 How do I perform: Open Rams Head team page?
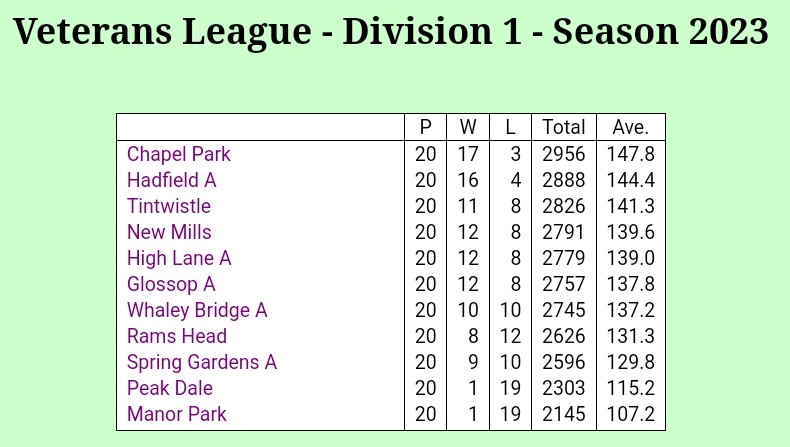(x=177, y=336)
